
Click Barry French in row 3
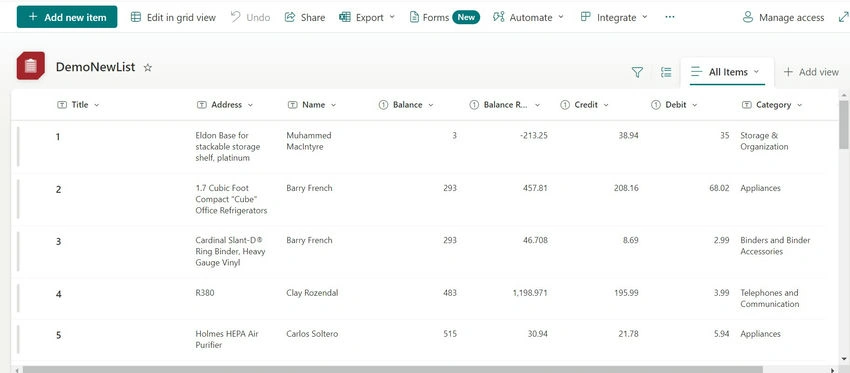point(309,240)
